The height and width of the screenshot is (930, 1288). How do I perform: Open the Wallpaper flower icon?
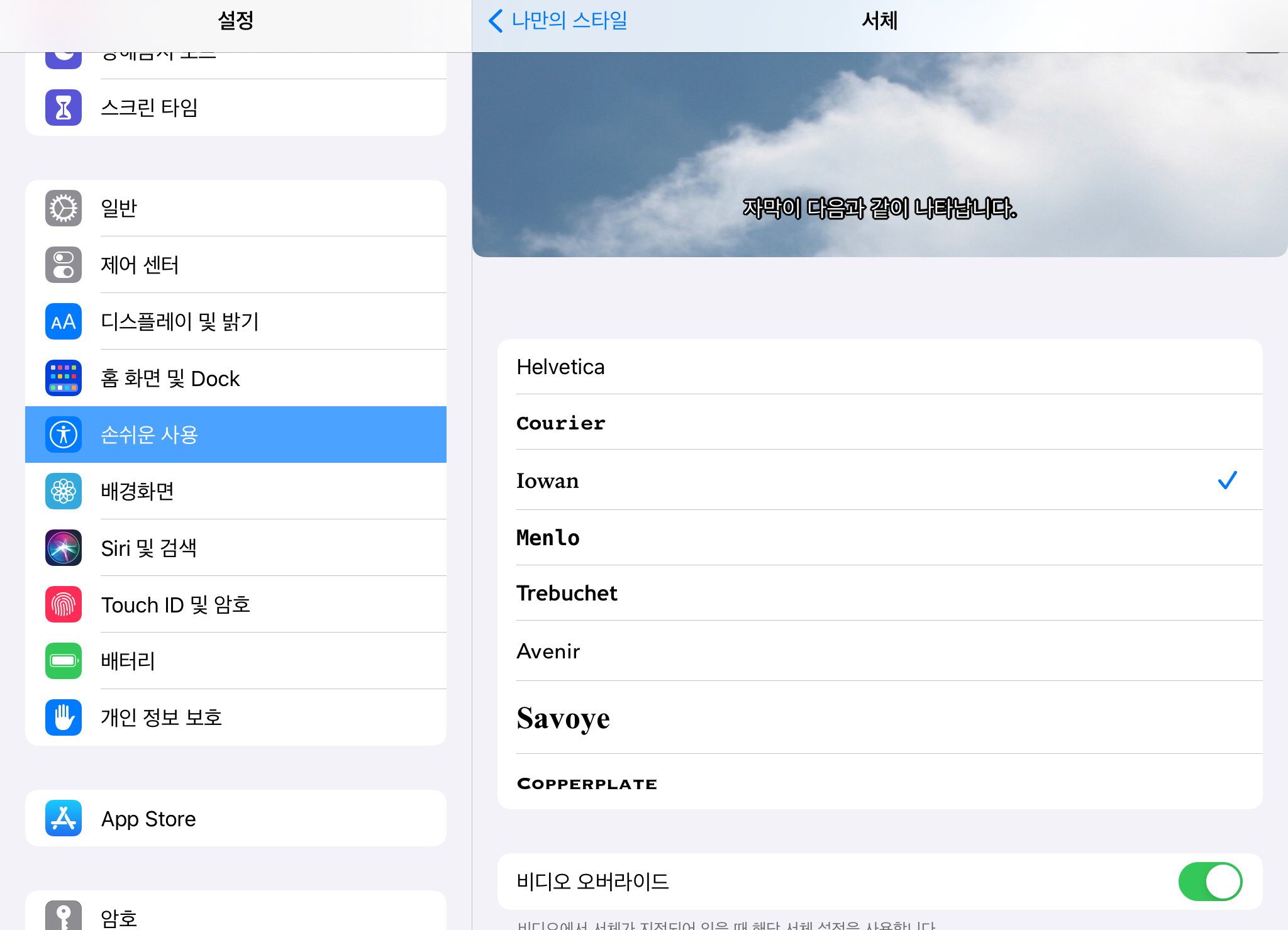(x=64, y=491)
